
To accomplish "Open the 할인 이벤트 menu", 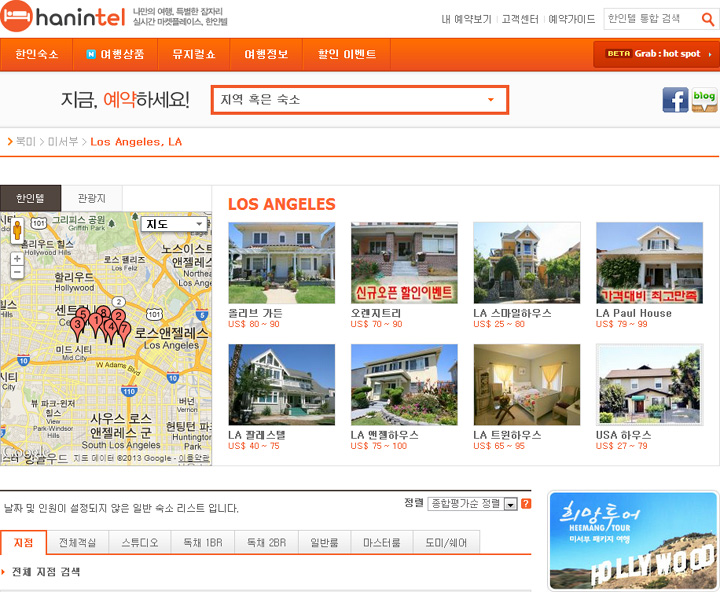I will coord(347,54).
